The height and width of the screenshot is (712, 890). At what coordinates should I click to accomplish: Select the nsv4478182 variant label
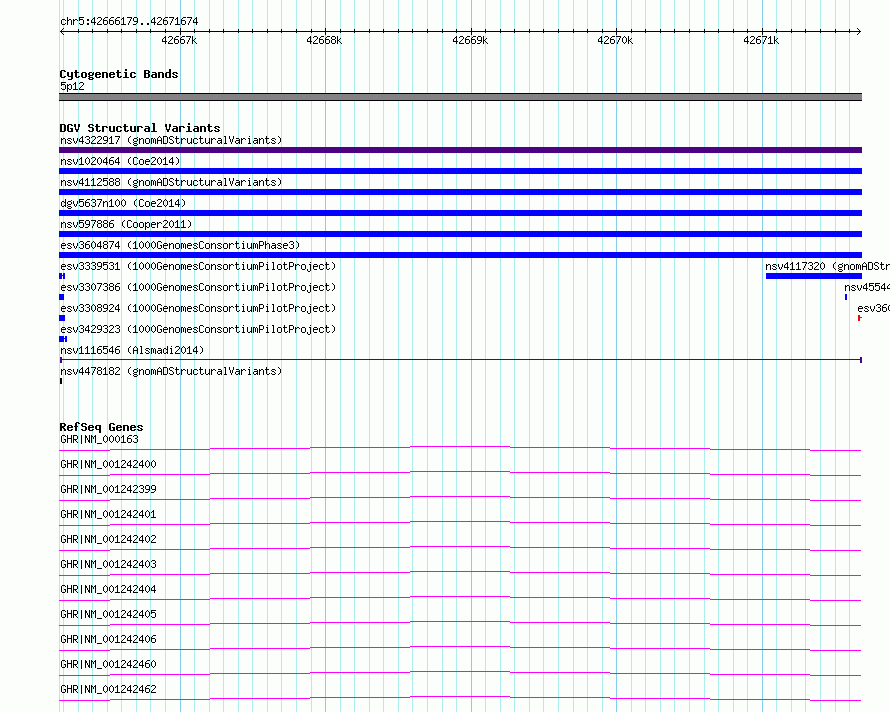coord(171,371)
